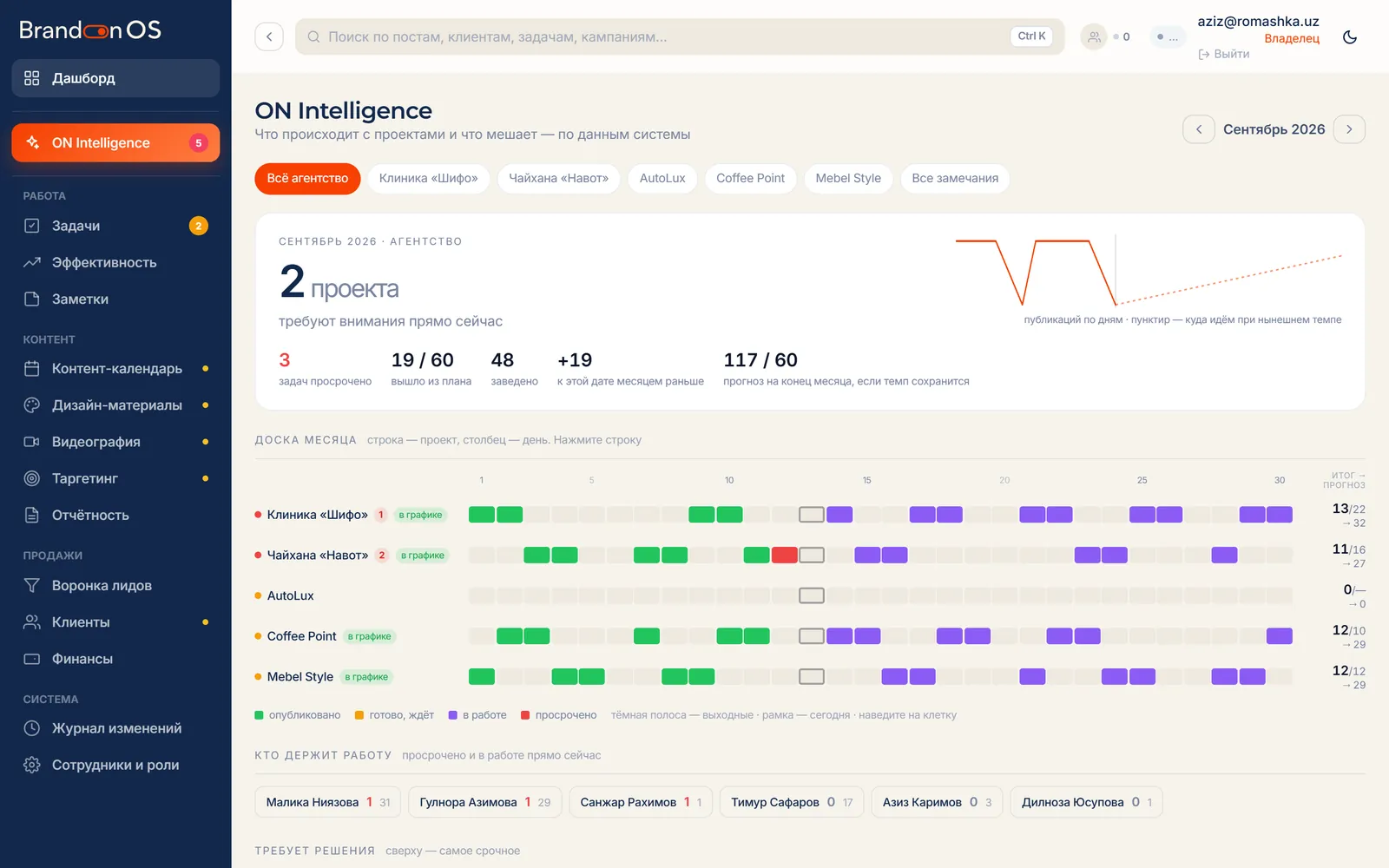The image size is (1389, 868).
Task: Click the Заметки note icon
Action: 32,299
